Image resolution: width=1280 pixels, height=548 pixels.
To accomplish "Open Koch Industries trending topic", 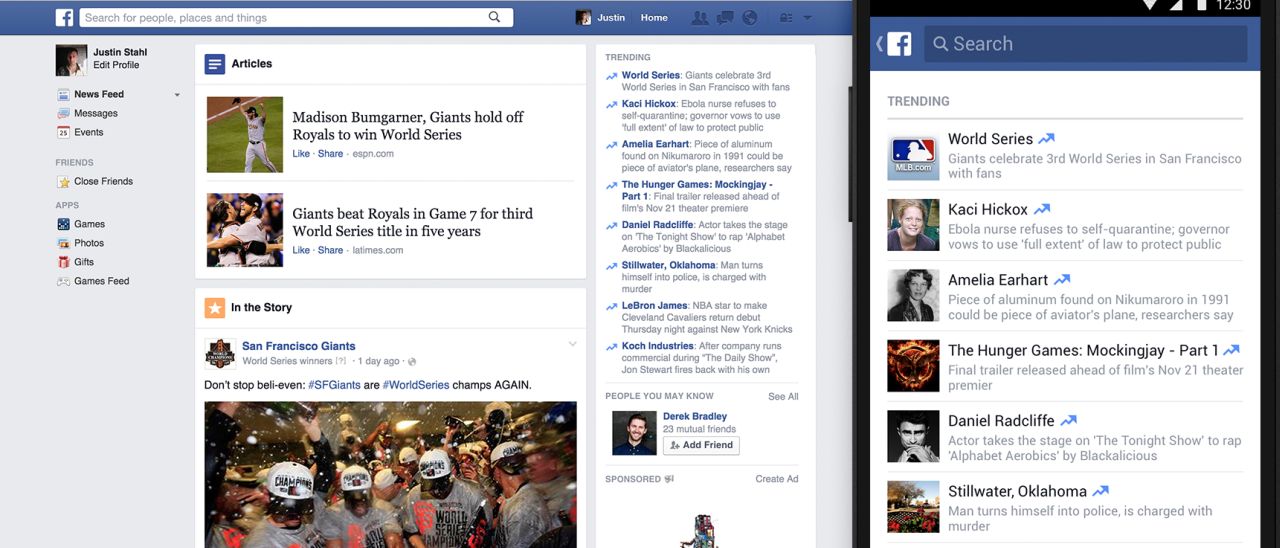I will click(658, 346).
